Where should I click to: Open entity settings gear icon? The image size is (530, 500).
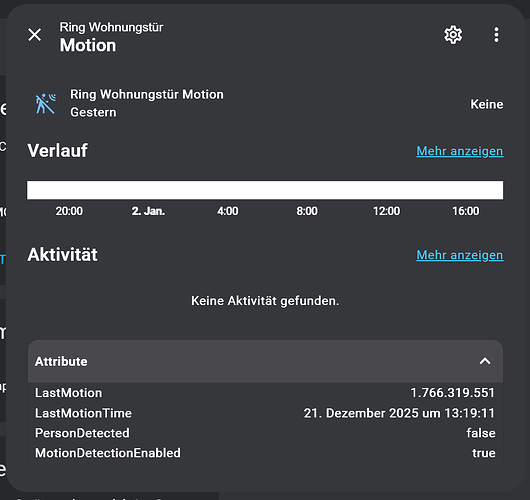pyautogui.click(x=453, y=35)
